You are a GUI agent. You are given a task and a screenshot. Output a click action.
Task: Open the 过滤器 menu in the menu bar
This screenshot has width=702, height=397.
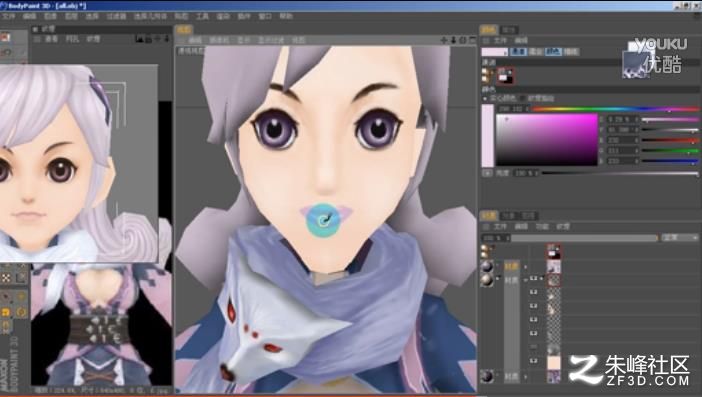pos(116,16)
